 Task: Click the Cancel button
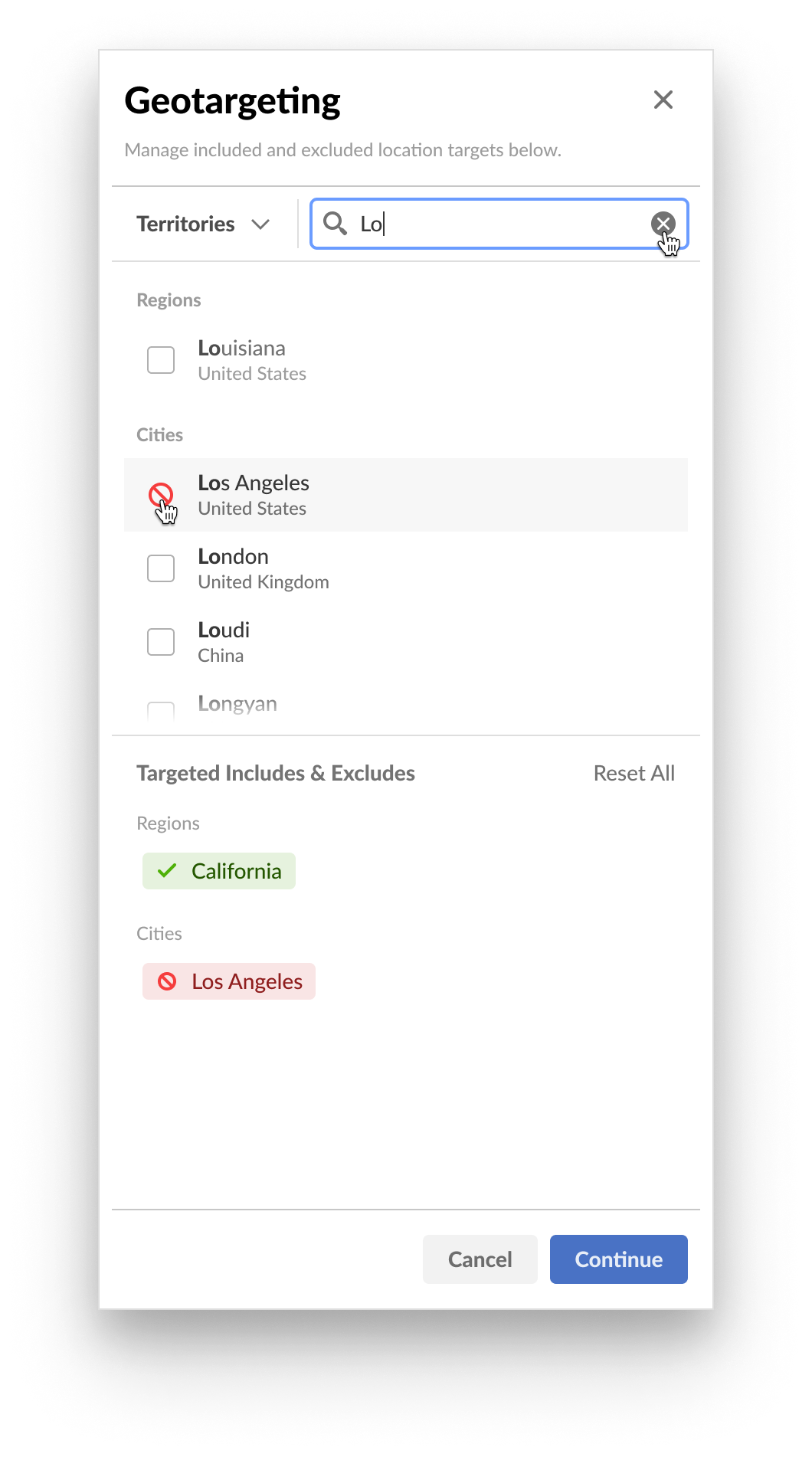point(480,1259)
